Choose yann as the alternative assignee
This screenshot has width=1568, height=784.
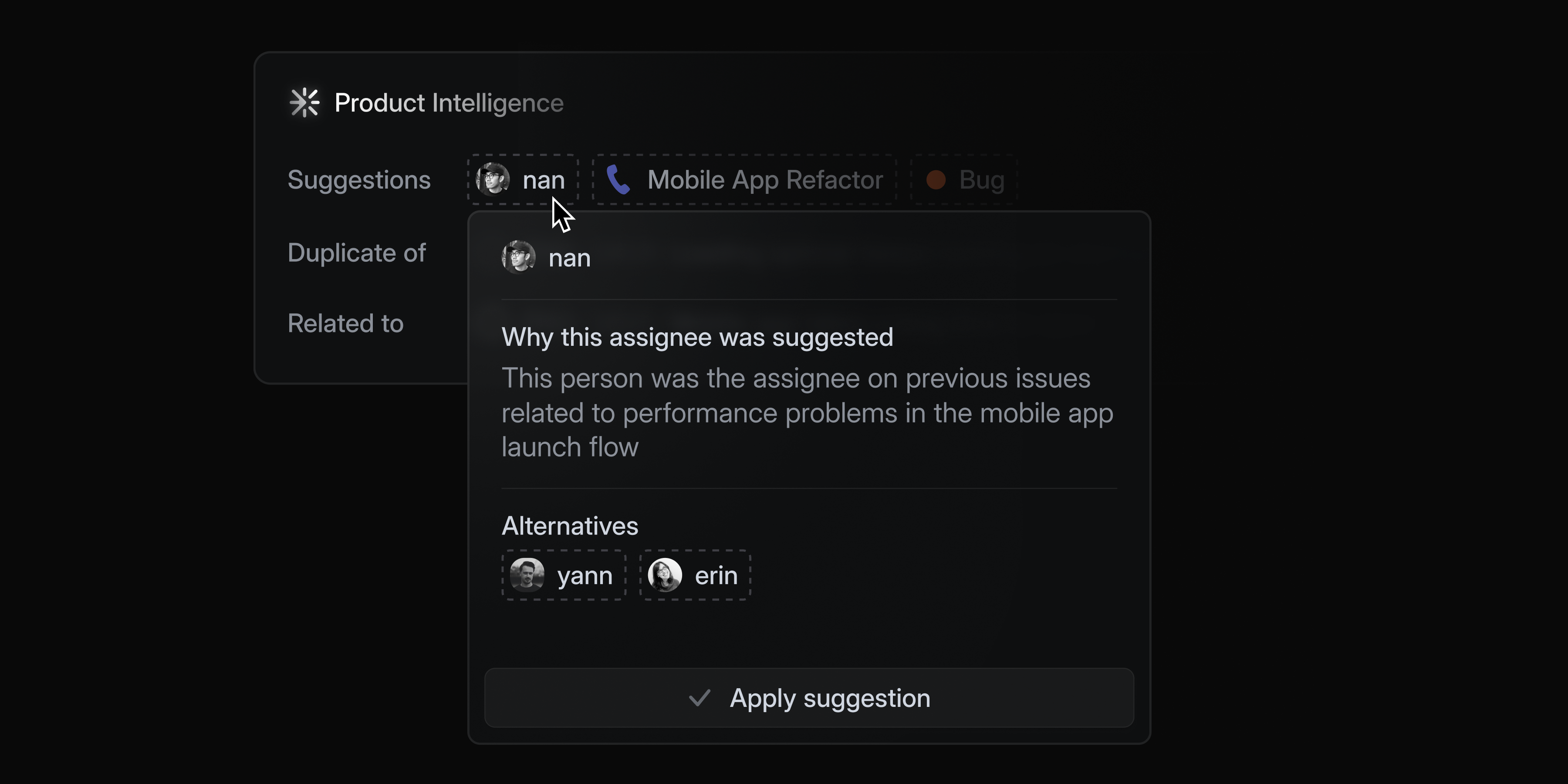pyautogui.click(x=564, y=575)
